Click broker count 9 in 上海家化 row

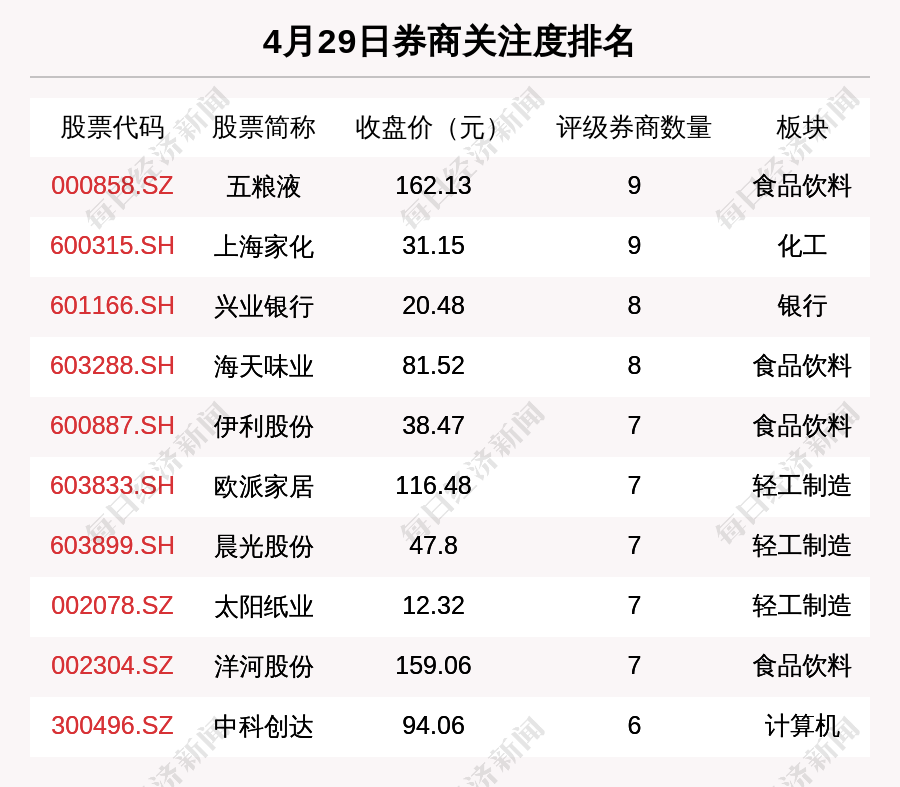(634, 246)
